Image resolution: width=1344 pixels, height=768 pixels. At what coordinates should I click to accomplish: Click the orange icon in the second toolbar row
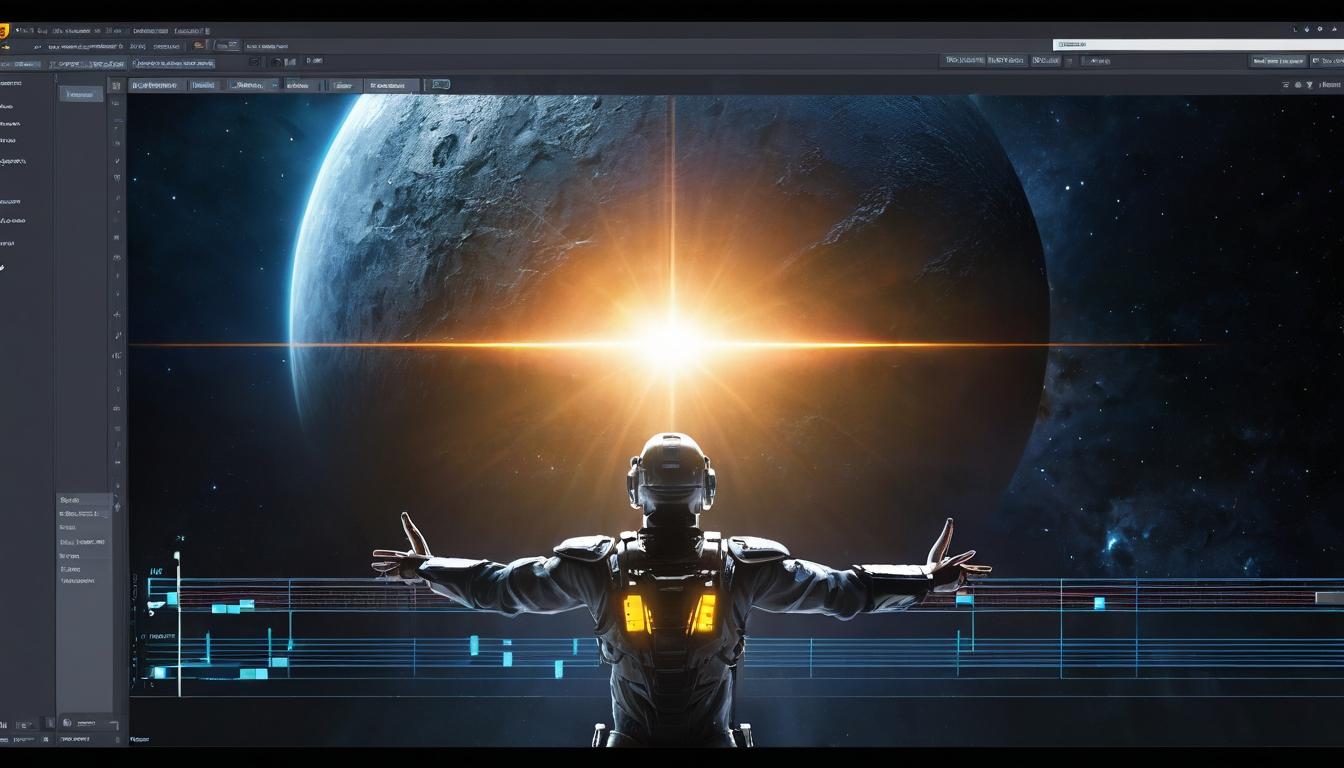198,45
